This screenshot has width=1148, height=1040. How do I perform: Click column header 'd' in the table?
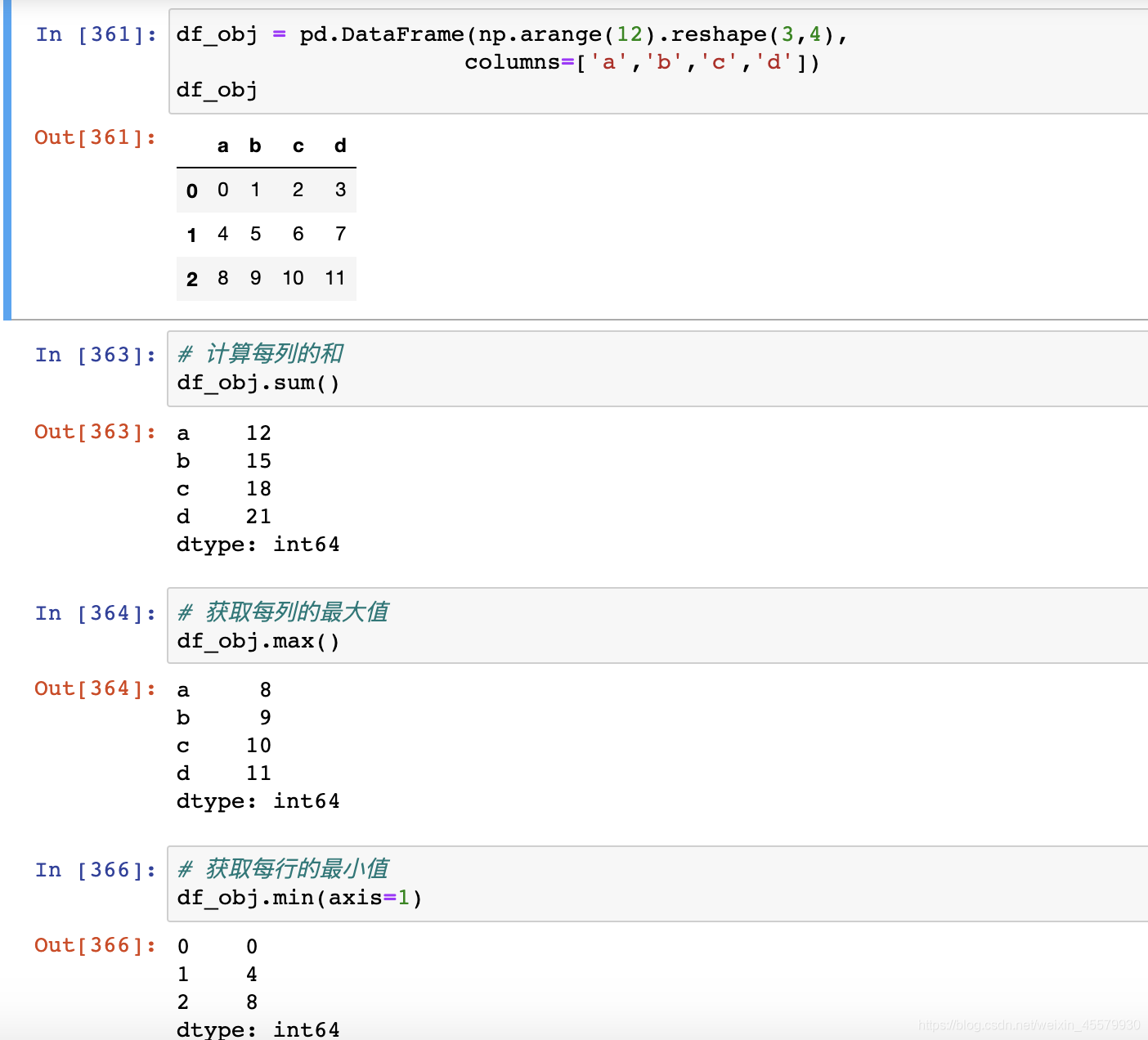pos(340,146)
